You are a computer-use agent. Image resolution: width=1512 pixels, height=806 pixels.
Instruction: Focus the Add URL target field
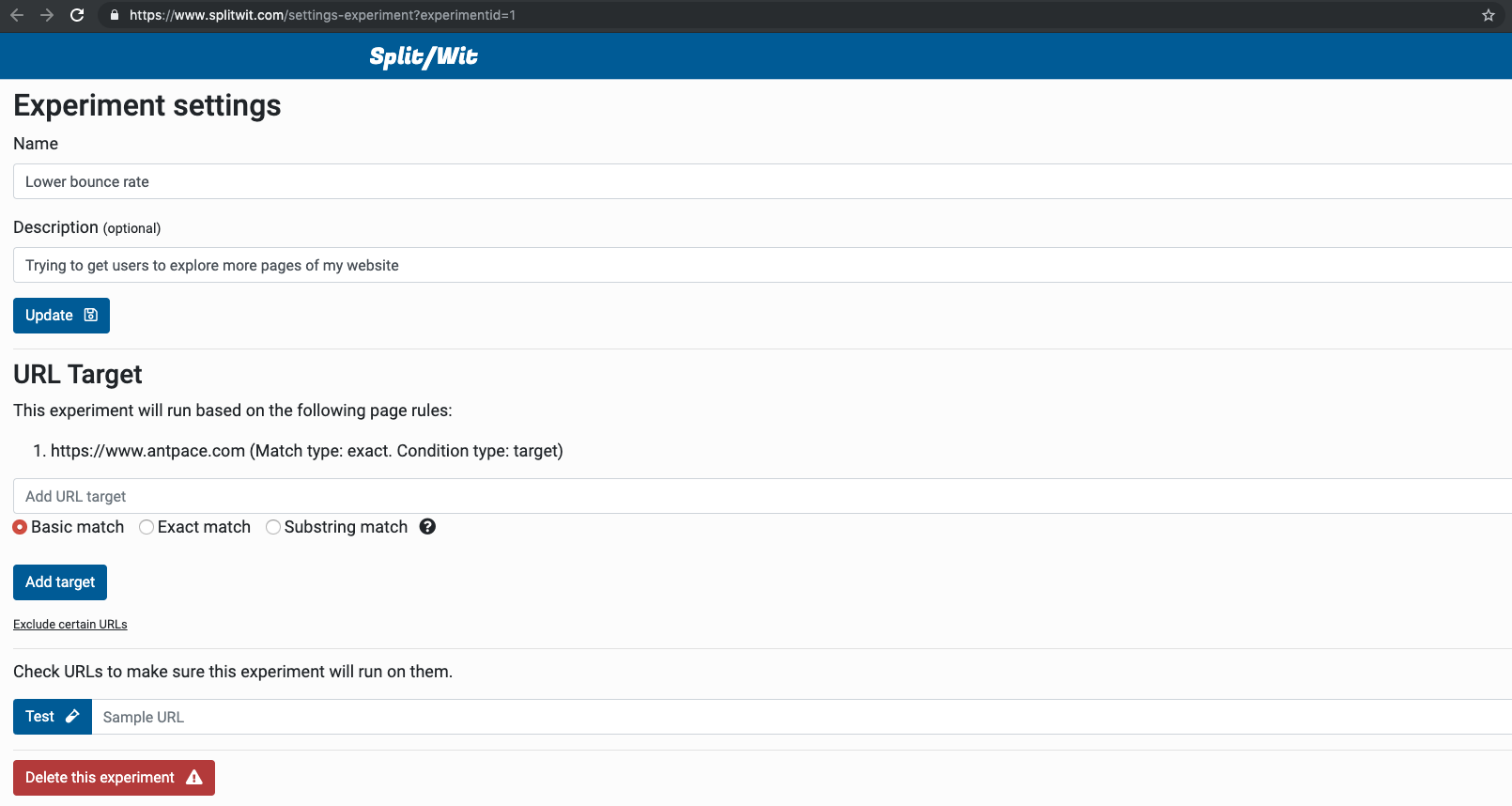click(751, 496)
